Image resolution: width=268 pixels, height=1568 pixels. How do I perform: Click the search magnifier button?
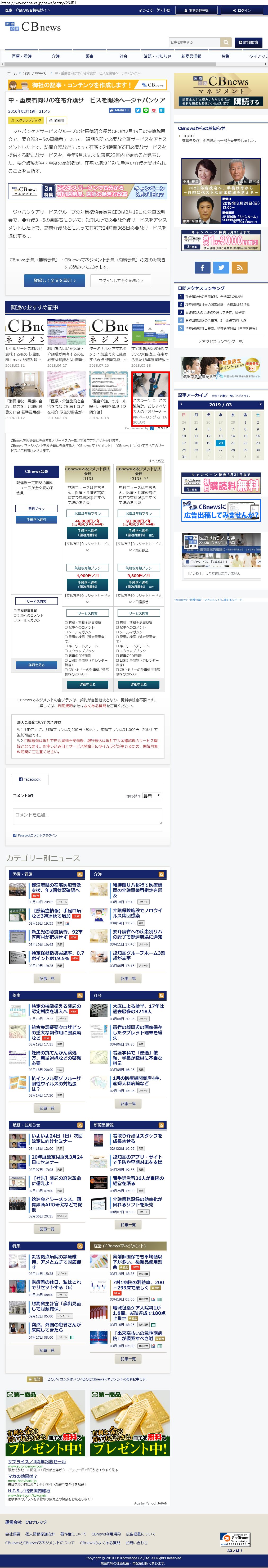tap(226, 42)
